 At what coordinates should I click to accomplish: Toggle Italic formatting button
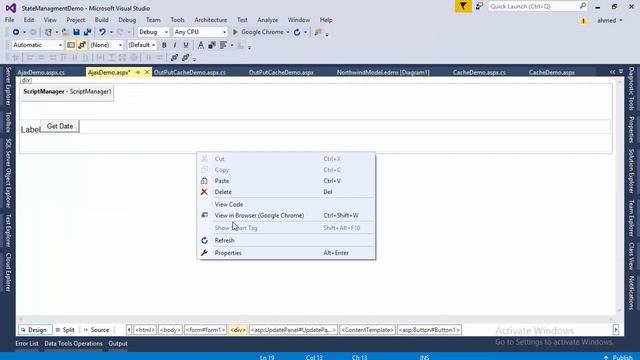pos(175,45)
